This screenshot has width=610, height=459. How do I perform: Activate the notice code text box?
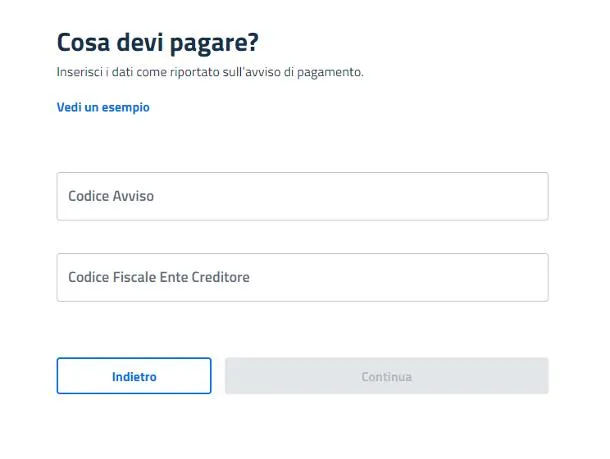303,196
